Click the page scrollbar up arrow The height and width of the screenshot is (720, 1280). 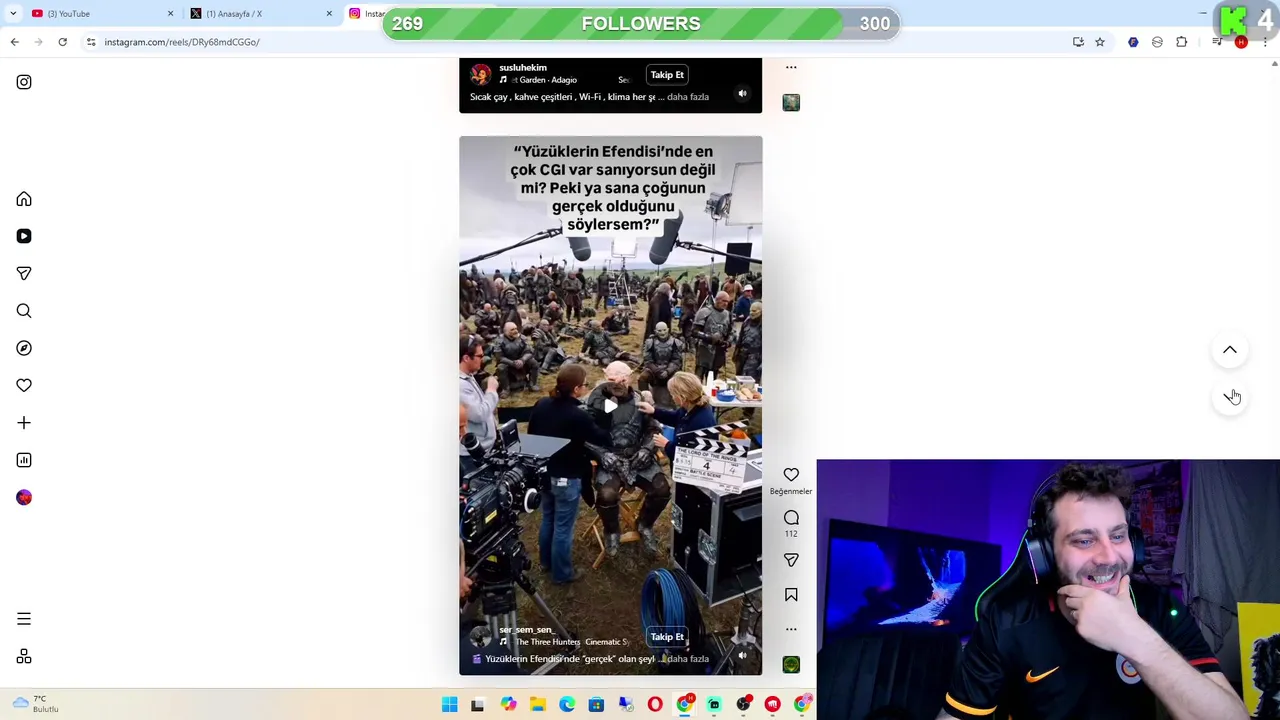(1274, 64)
